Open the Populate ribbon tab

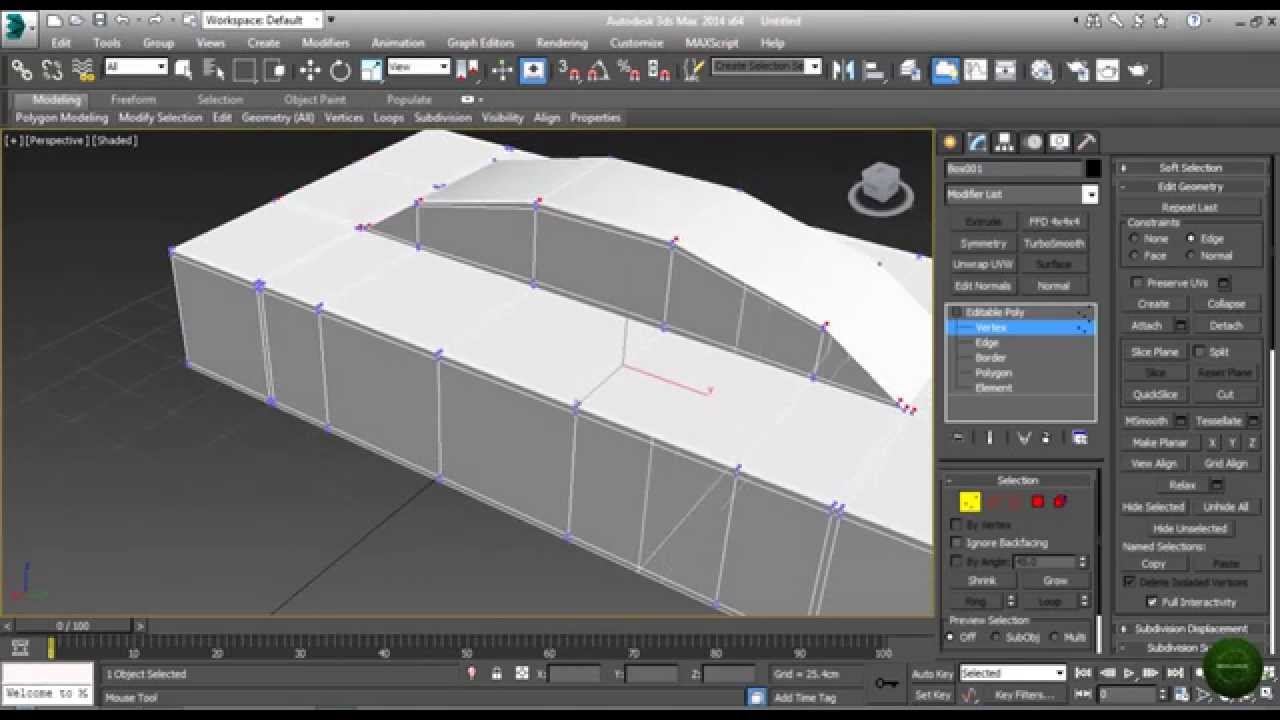[x=409, y=100]
